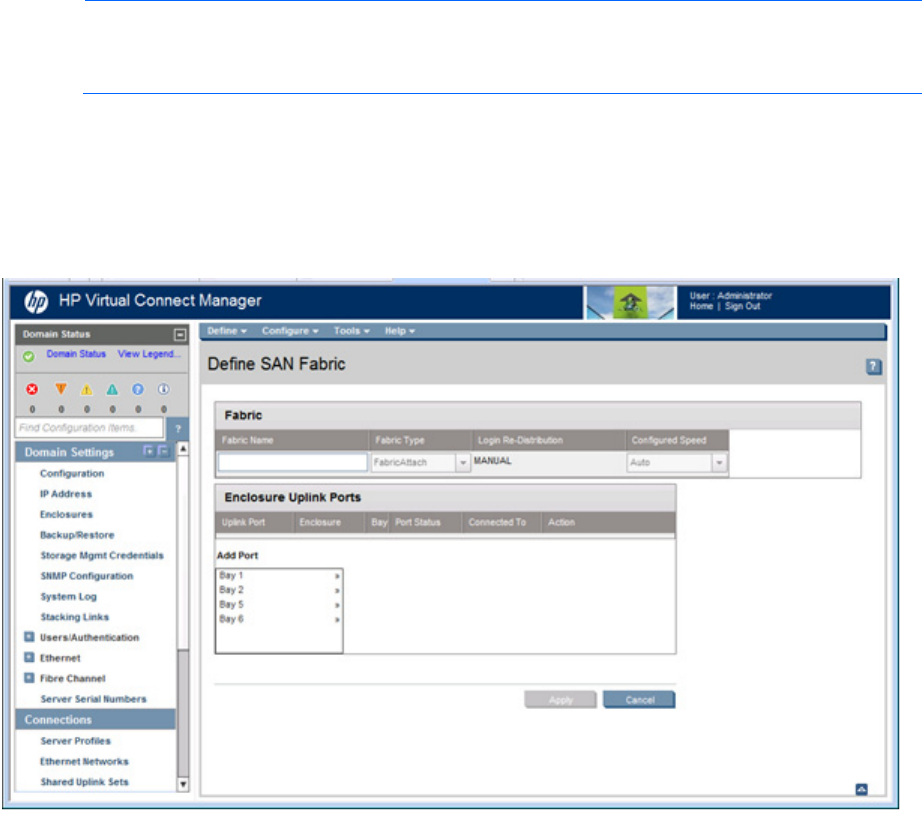Click the Port Status column header
This screenshot has width=922, height=813.
tap(417, 522)
